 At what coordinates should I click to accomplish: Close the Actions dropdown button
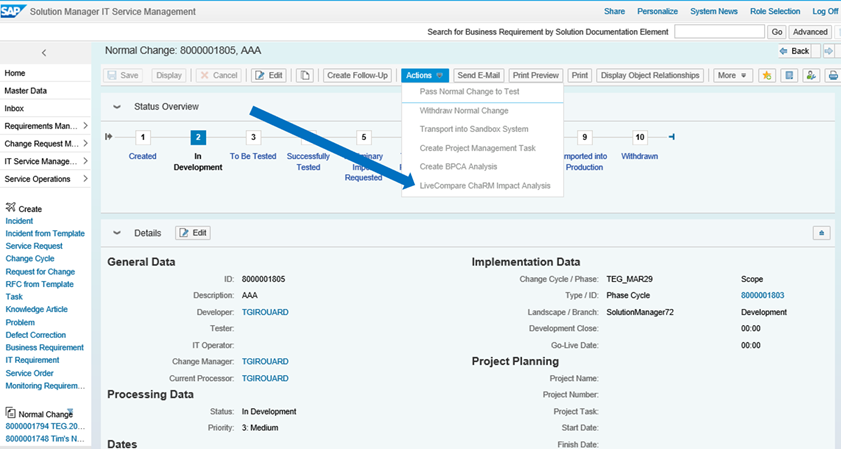point(424,75)
